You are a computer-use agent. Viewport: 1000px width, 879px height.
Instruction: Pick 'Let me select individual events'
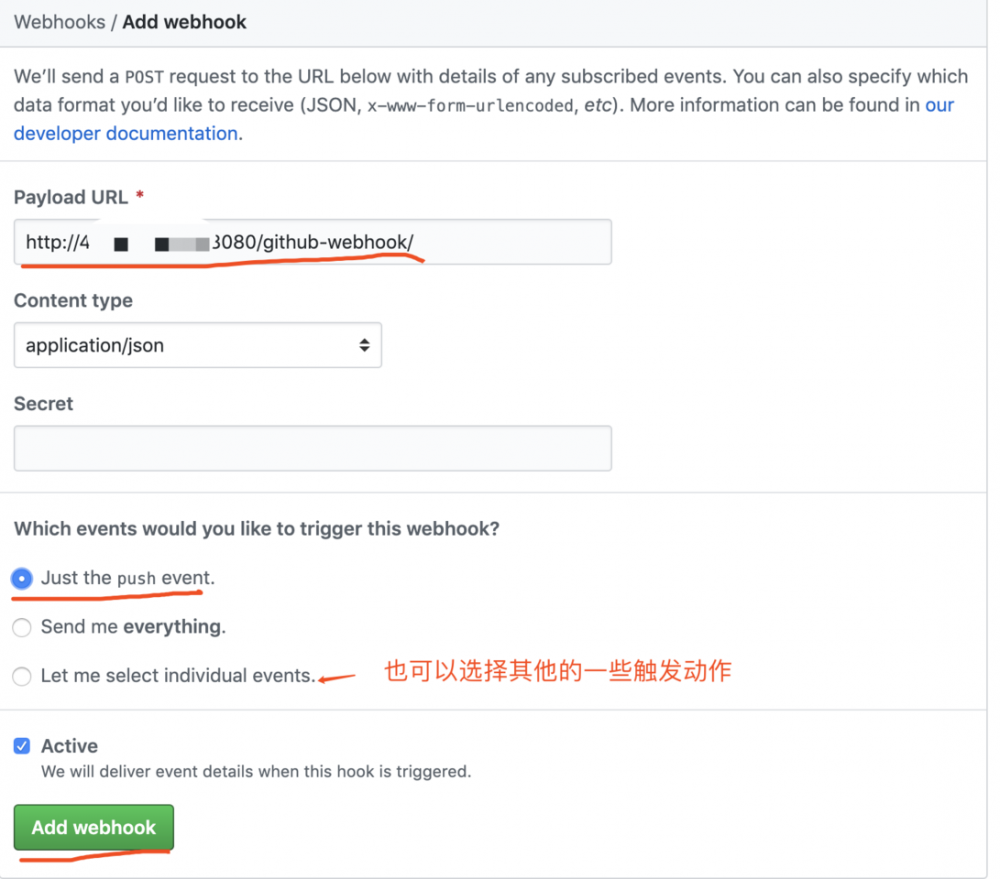point(21,676)
